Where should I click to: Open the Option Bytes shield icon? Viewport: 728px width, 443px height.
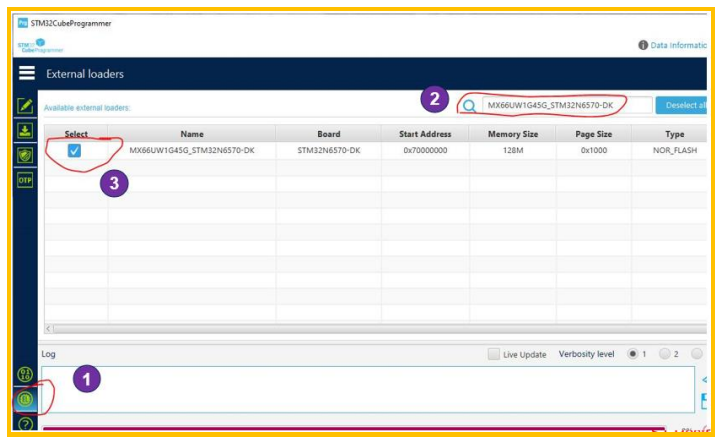click(25, 155)
